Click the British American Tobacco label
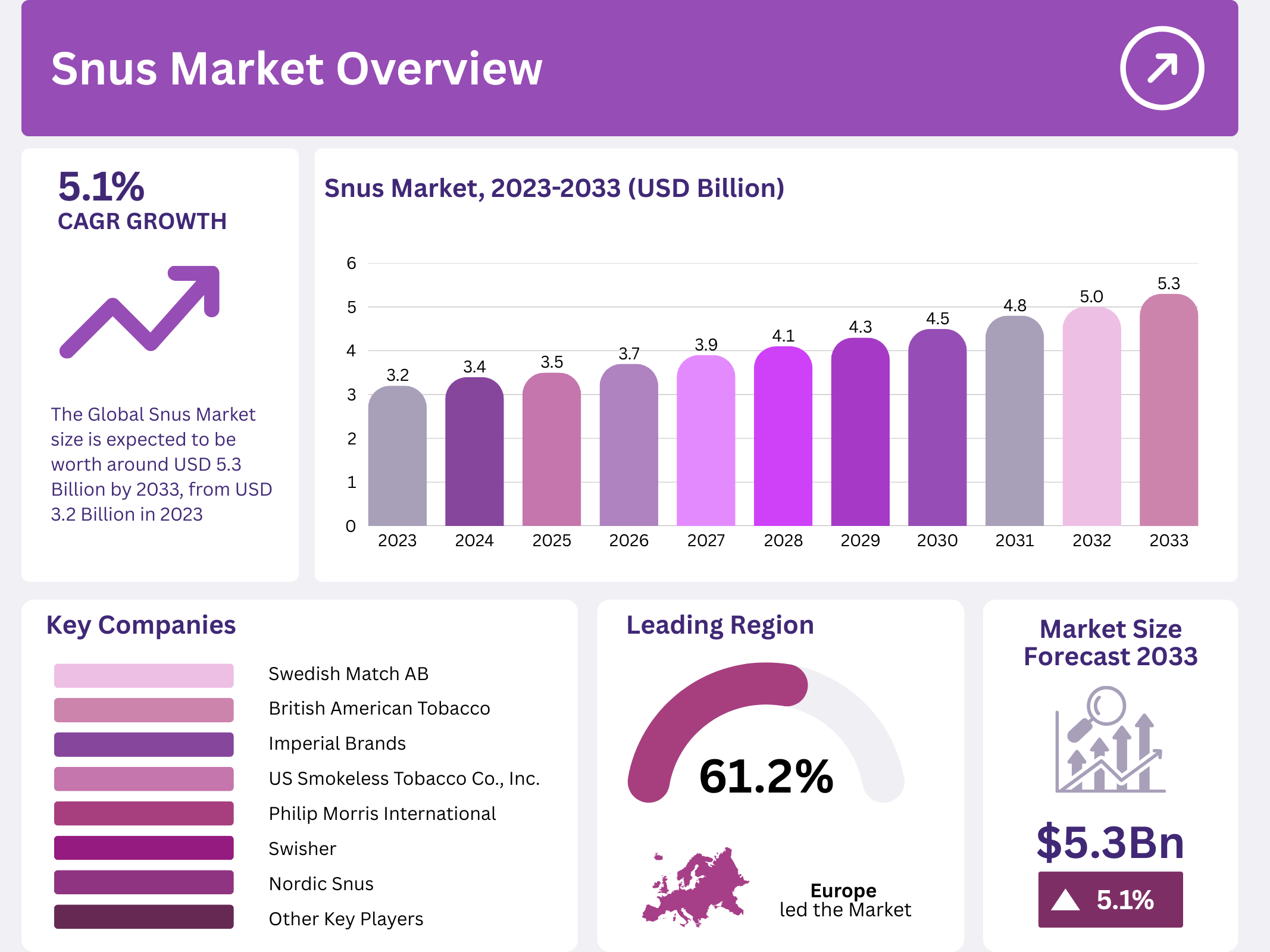1270x952 pixels. [379, 708]
